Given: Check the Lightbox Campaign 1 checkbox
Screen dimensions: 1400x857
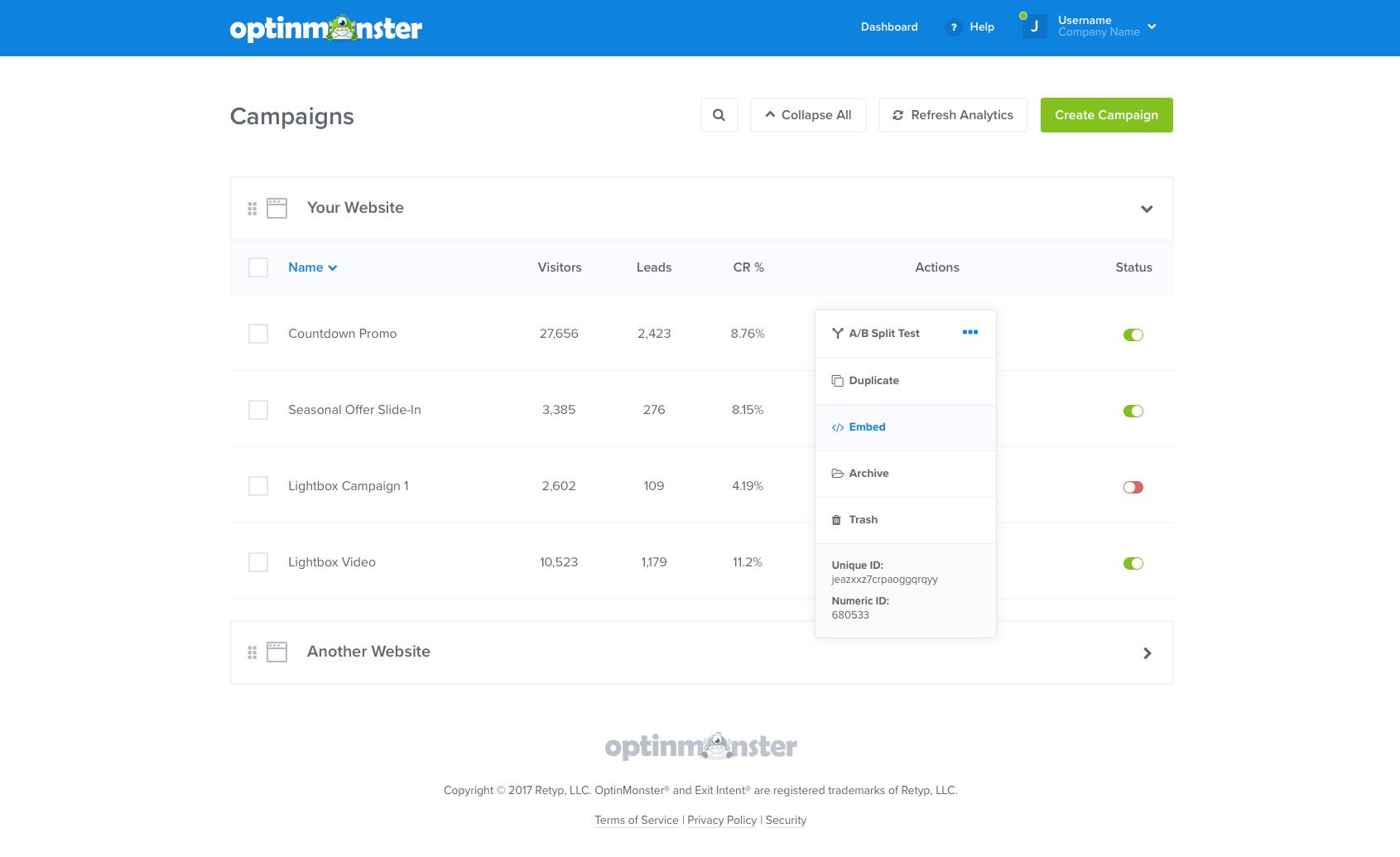Looking at the screenshot, I should [x=258, y=486].
